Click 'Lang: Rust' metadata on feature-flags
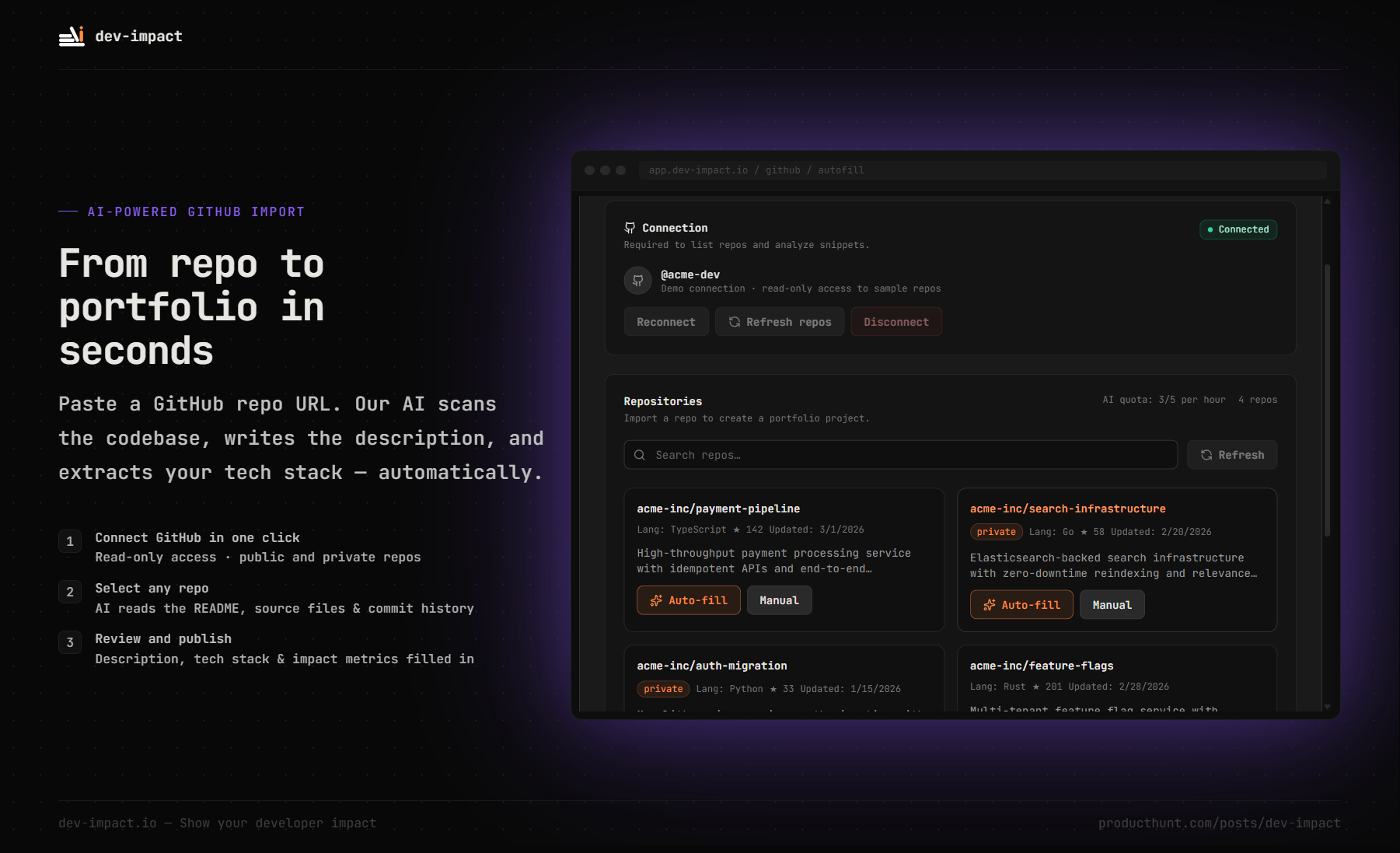 tap(998, 687)
